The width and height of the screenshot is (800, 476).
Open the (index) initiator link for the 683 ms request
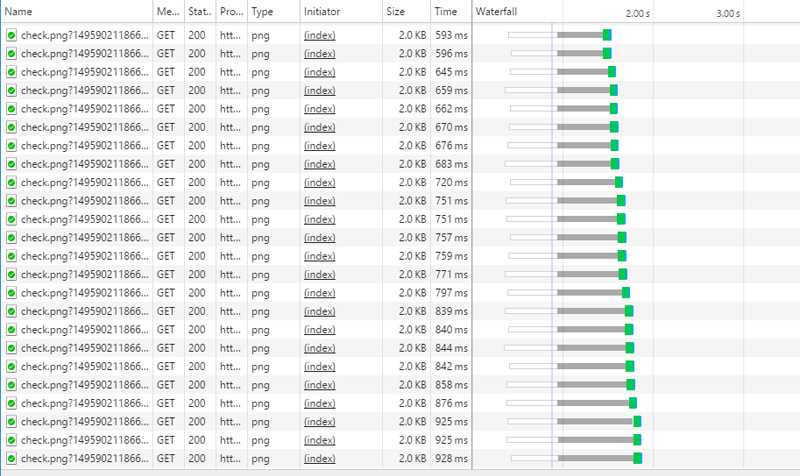[x=320, y=164]
